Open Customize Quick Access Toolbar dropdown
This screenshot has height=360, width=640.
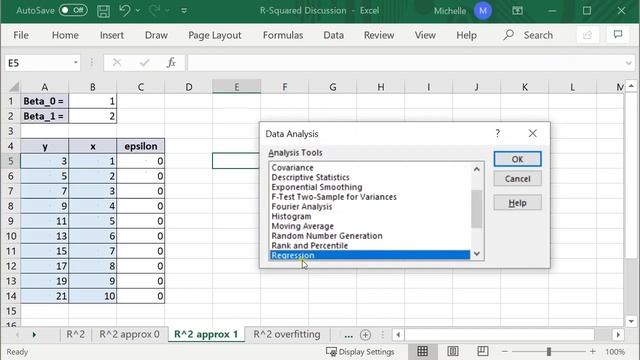[x=184, y=11]
